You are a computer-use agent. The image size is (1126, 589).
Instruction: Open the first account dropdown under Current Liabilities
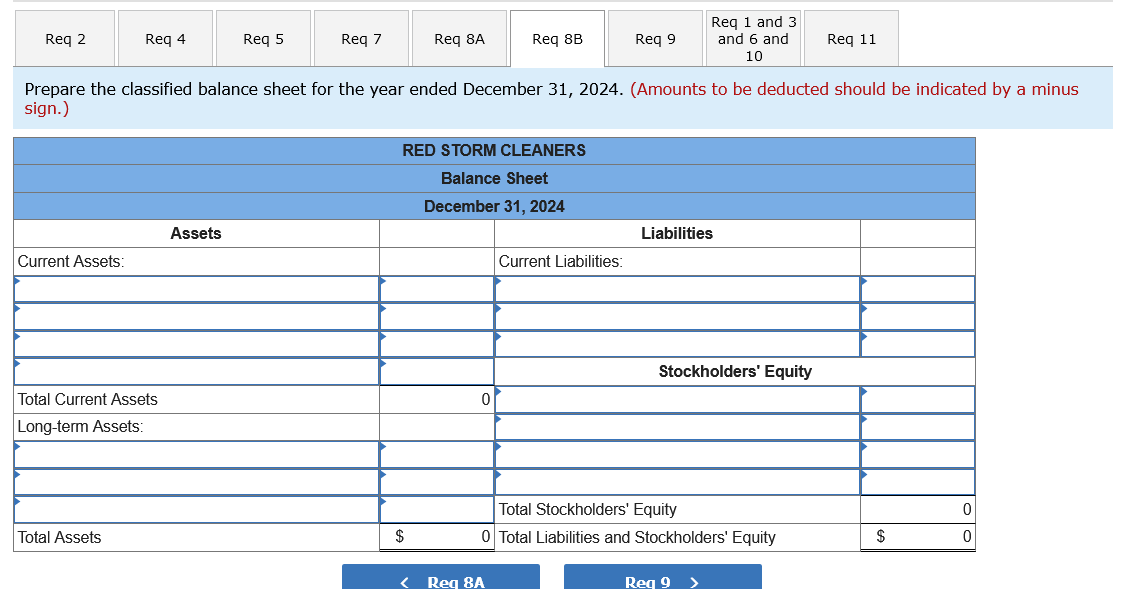677,289
